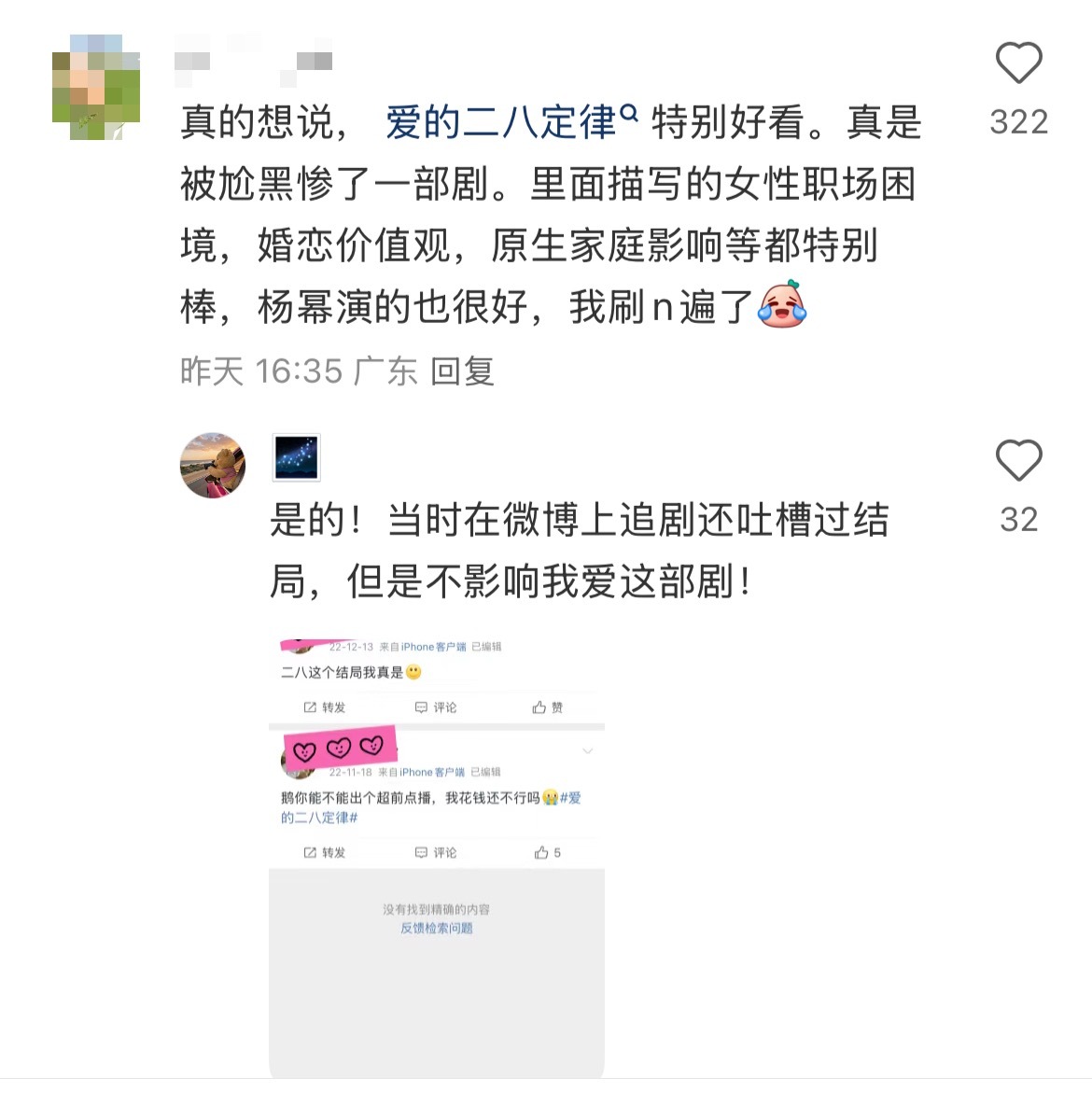The width and height of the screenshot is (1092, 1106).
Task: Like the reply with 32 likes
Action: pyautogui.click(x=1018, y=460)
